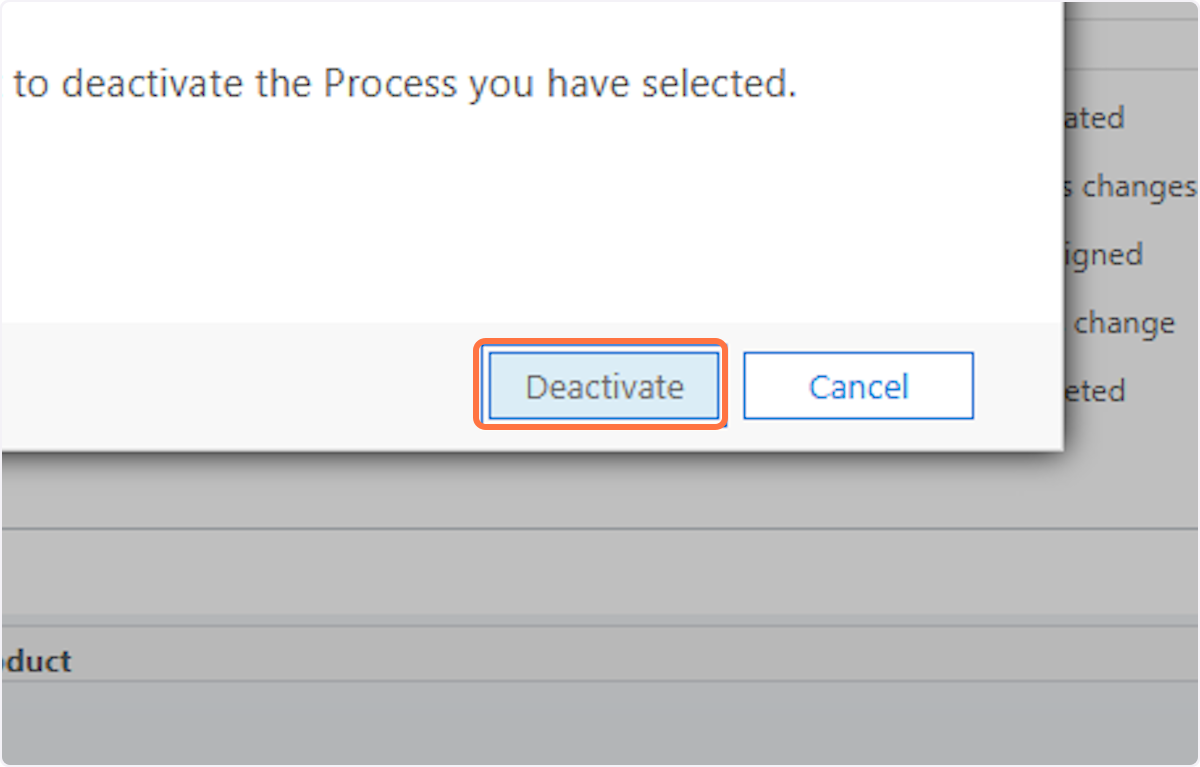Click the word 'Process' in dialog text
This screenshot has height=767, width=1200.
point(389,84)
